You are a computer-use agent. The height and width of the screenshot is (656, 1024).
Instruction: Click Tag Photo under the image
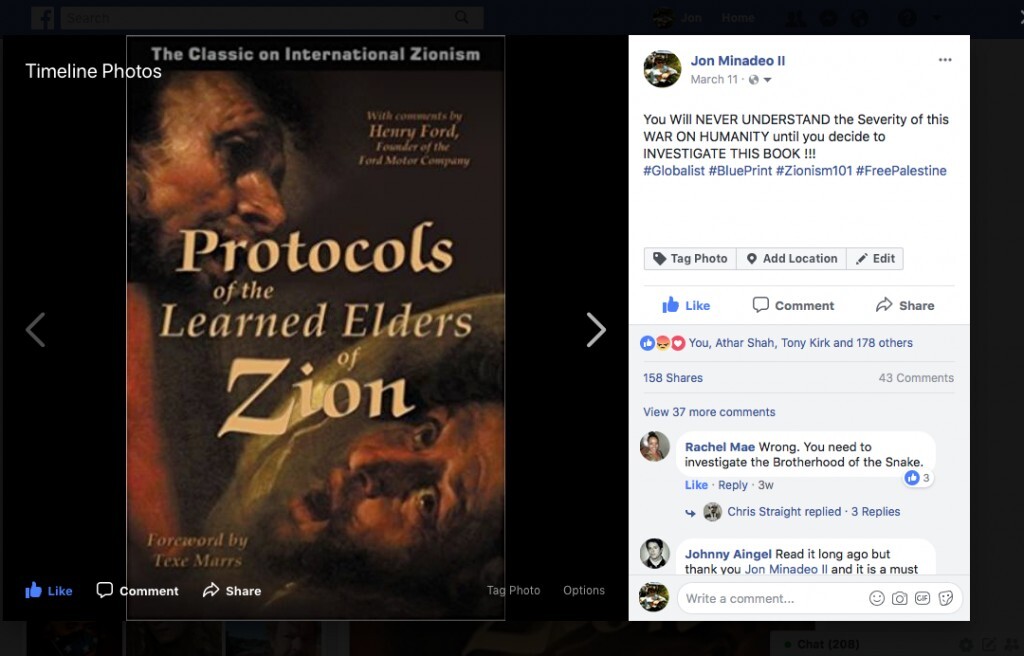513,590
